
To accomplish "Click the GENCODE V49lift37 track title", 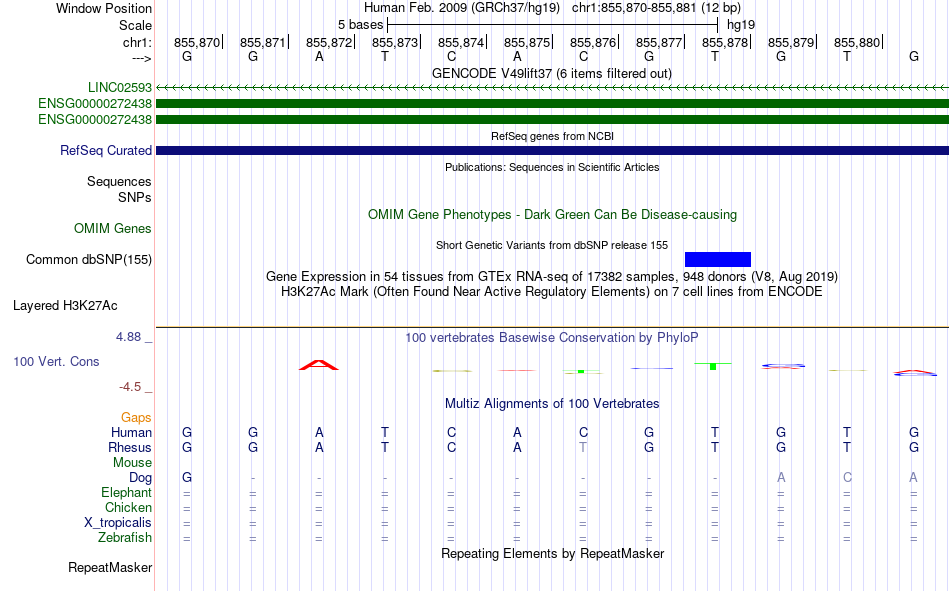I will tap(552, 73).
